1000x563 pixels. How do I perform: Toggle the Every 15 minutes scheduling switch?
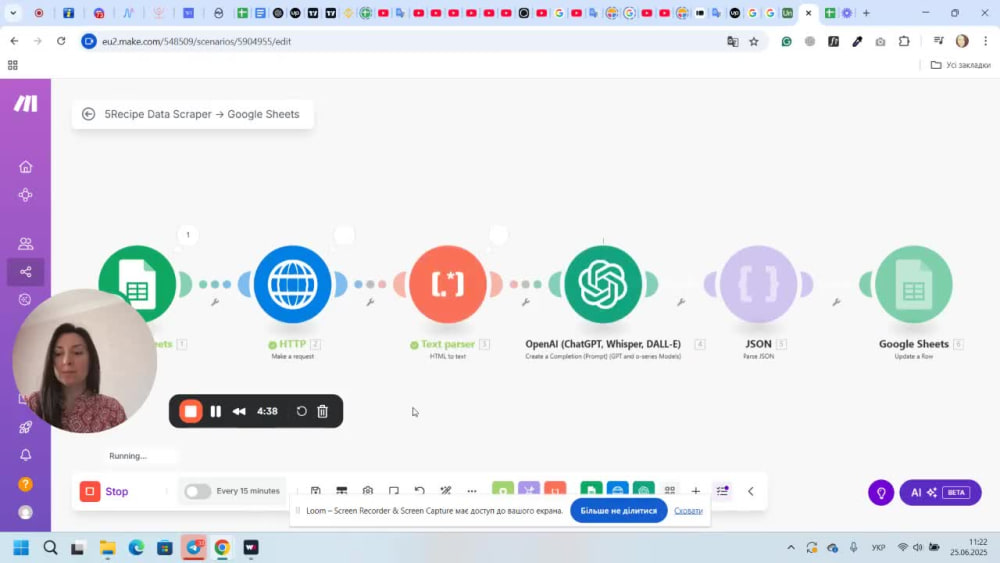tap(197, 491)
